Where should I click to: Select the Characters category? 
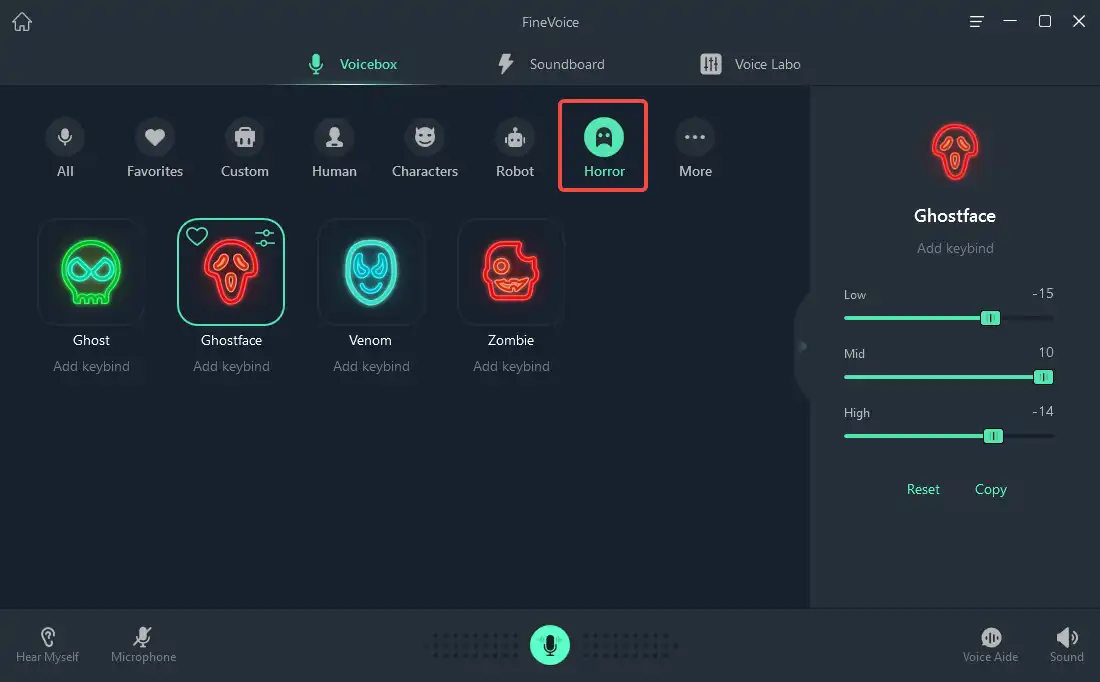pyautogui.click(x=424, y=148)
